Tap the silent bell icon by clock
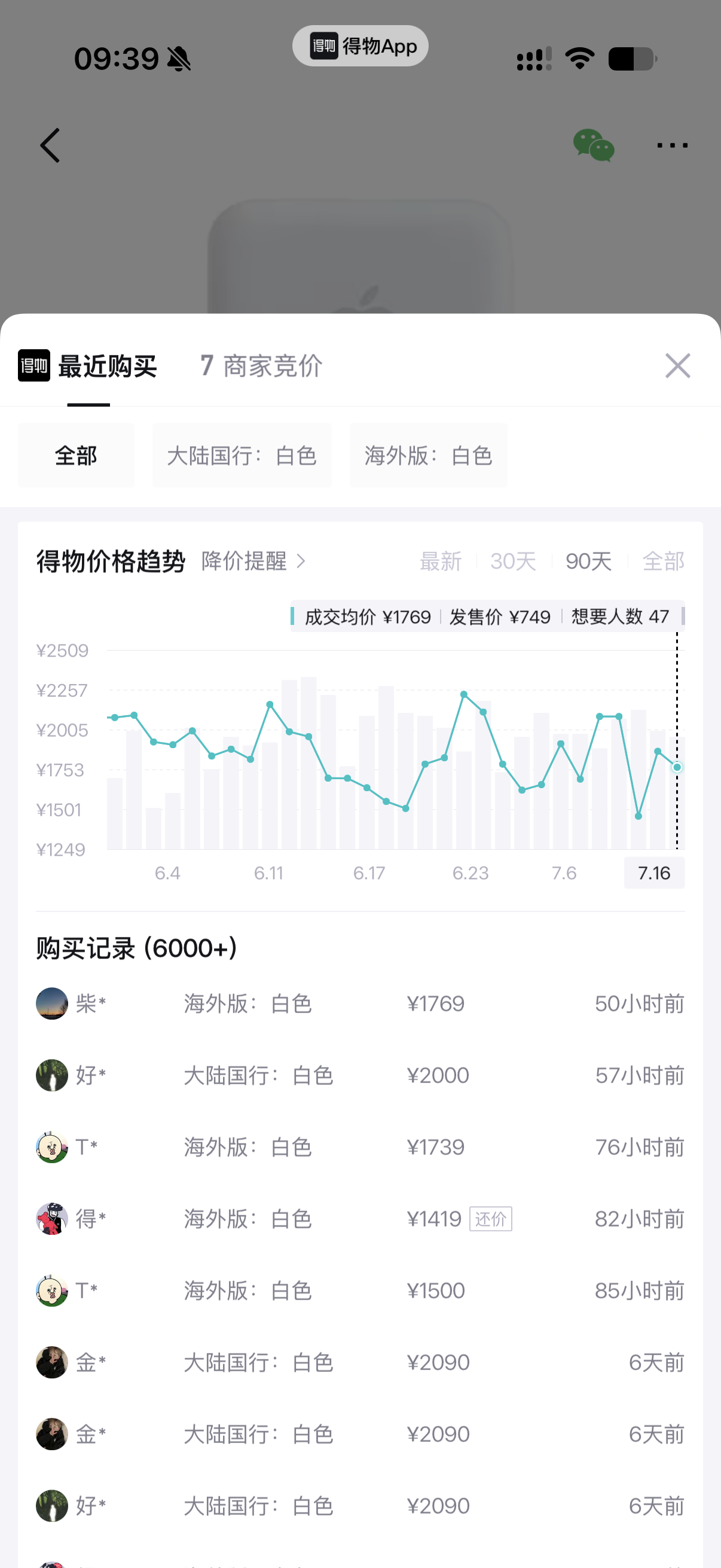Screen dimensions: 721x1568 pos(179,59)
